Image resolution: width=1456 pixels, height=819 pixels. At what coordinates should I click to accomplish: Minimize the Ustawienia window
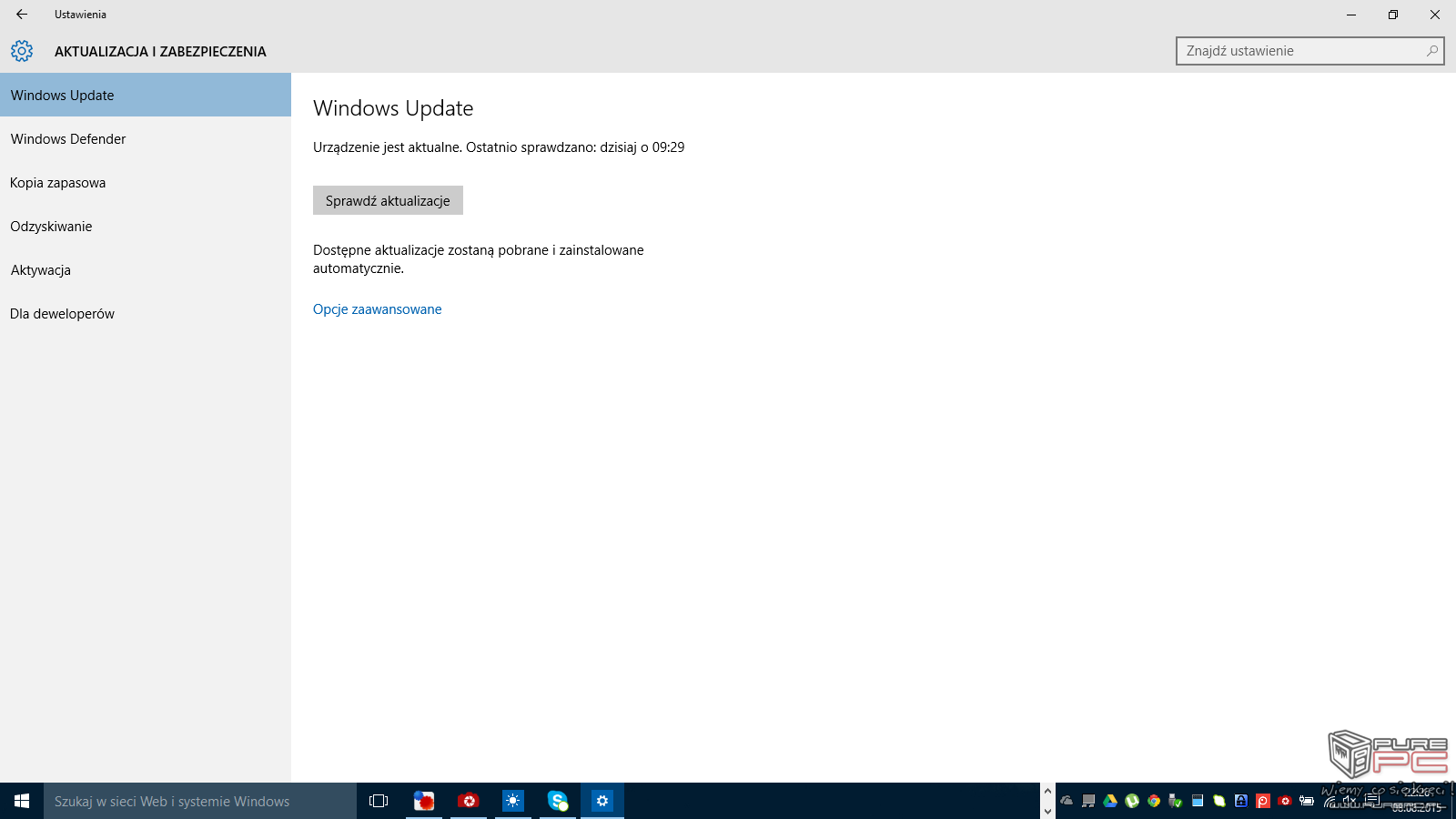click(x=1351, y=15)
